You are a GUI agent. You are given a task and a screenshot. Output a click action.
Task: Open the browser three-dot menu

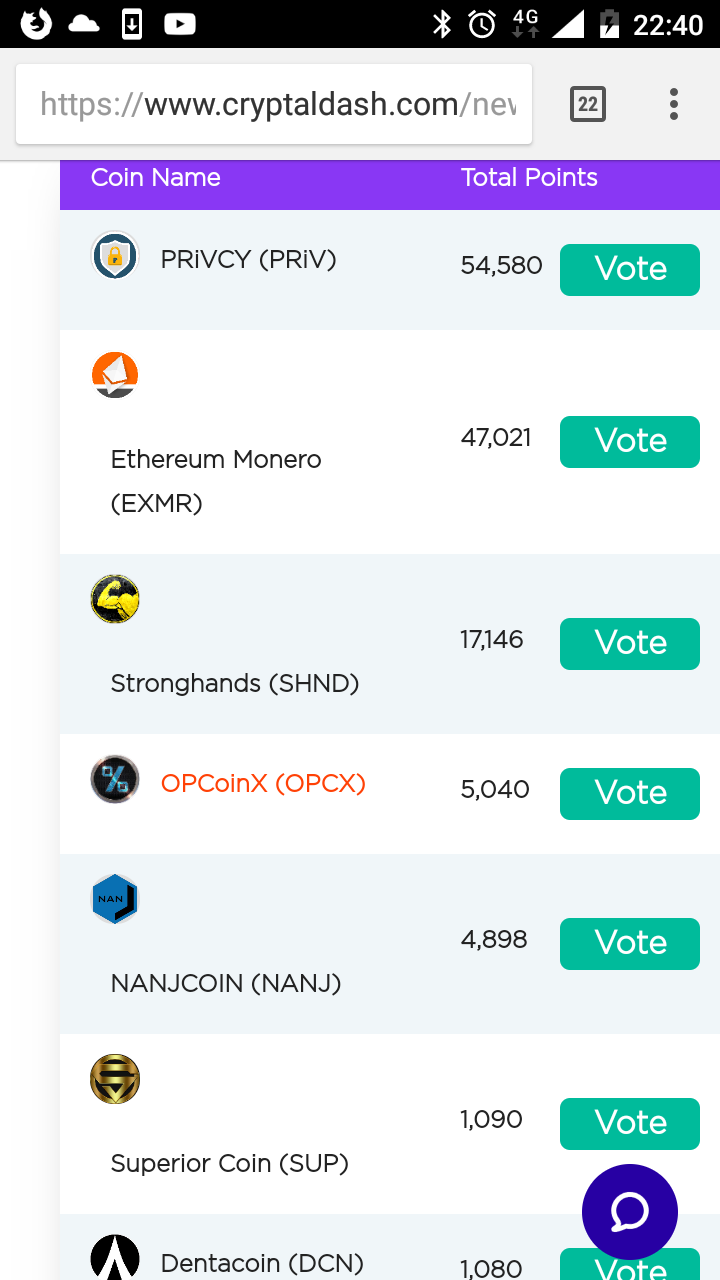click(674, 104)
